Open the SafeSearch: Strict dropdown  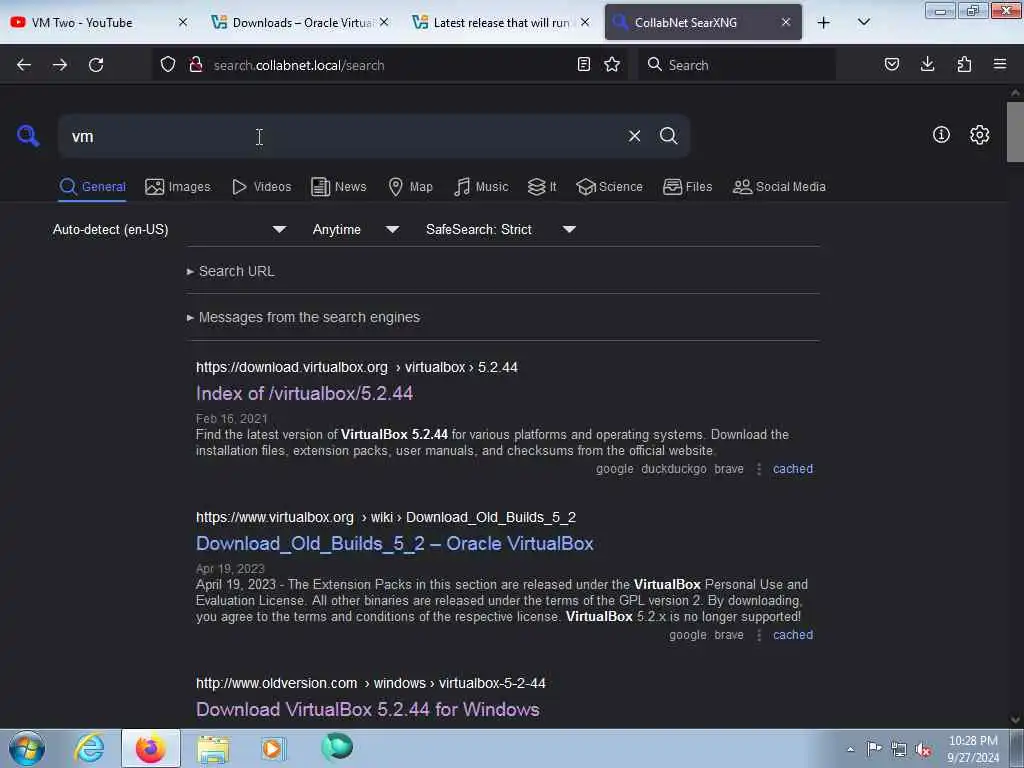tap(500, 229)
